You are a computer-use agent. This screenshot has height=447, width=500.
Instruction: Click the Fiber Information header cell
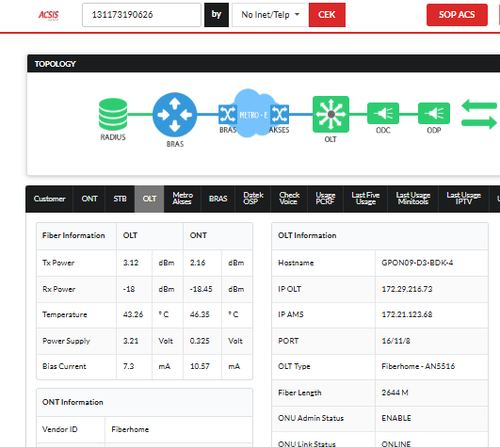[76, 236]
